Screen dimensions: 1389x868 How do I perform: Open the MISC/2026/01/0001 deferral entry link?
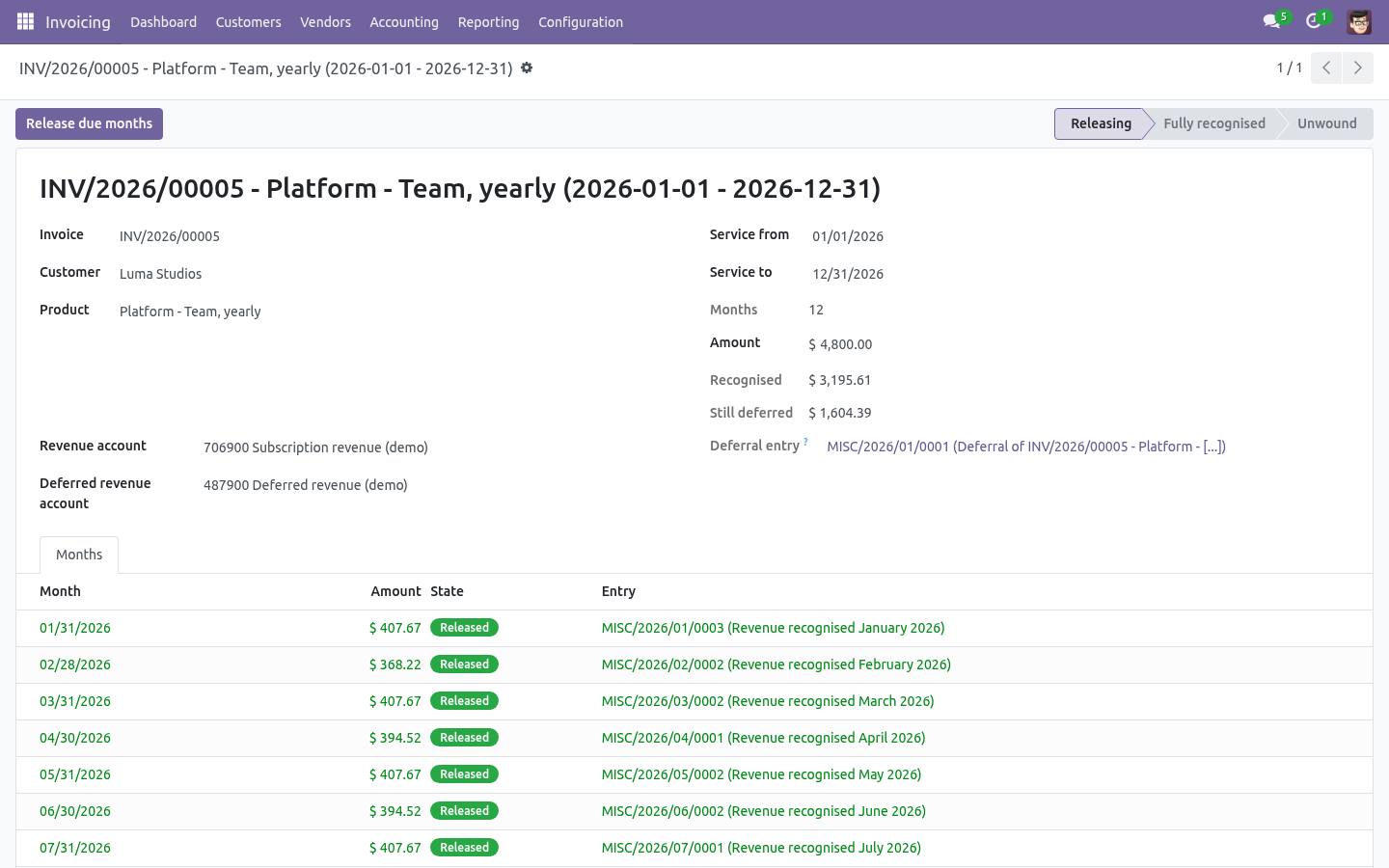pyautogui.click(x=1026, y=447)
